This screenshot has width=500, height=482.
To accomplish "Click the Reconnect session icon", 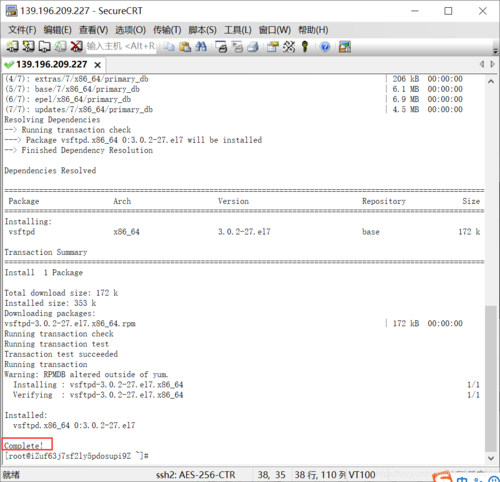I will tap(60, 46).
